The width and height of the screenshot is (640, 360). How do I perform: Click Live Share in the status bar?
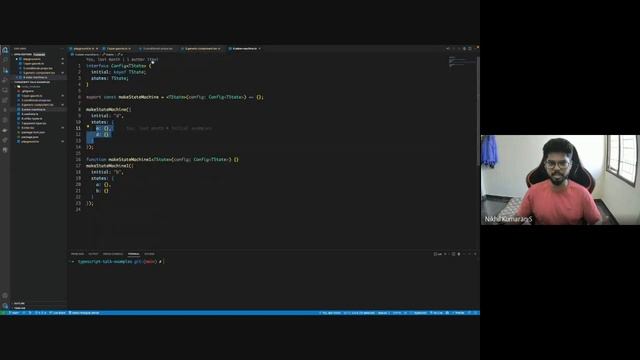coord(58,313)
